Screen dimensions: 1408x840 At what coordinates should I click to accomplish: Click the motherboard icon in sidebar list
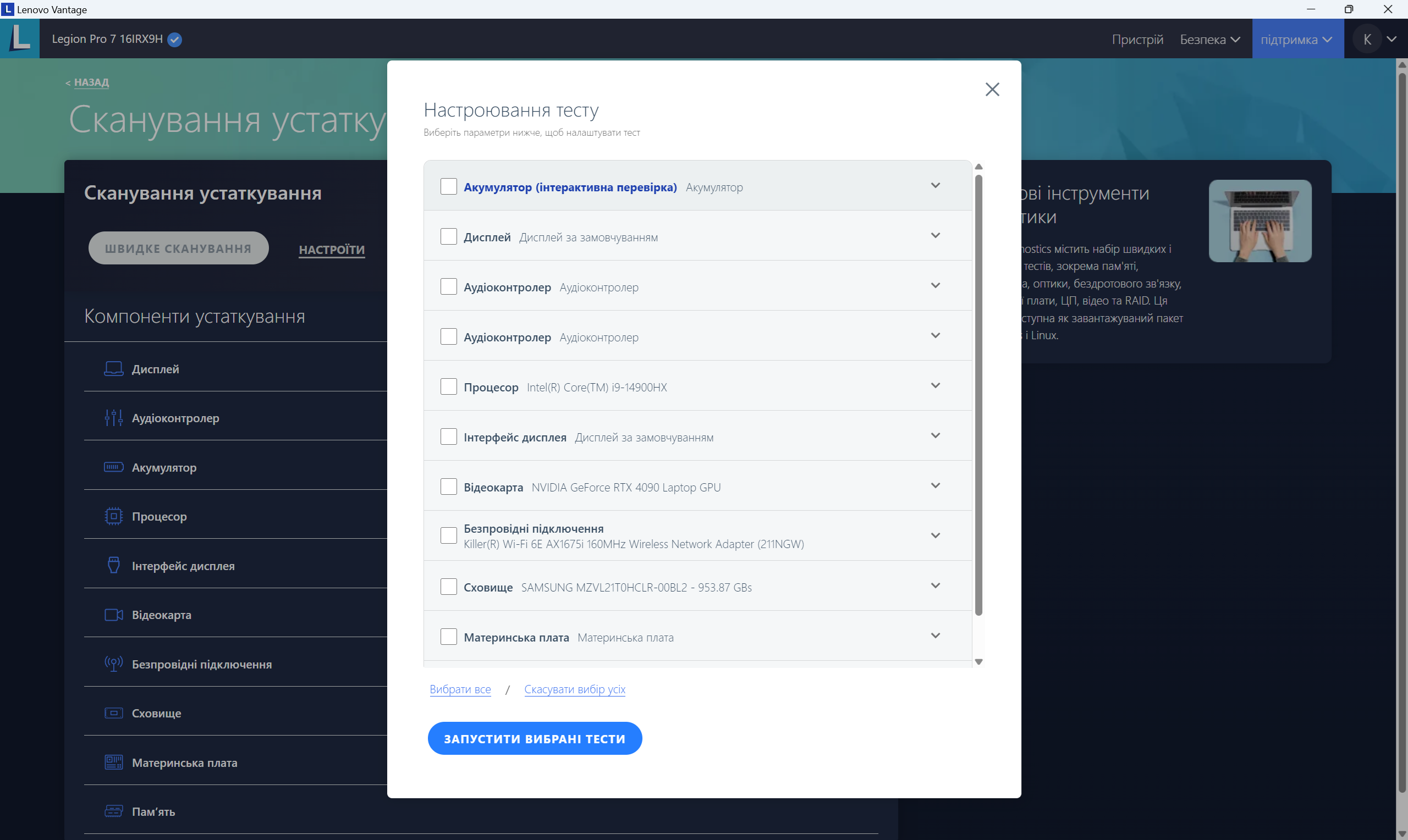tap(113, 762)
